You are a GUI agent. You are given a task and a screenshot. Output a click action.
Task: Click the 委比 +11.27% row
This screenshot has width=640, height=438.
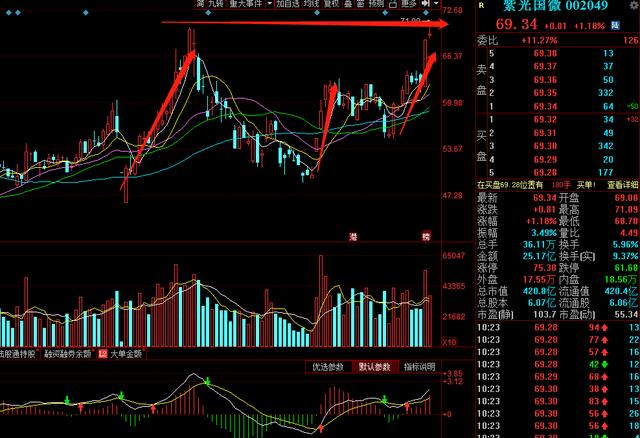(558, 40)
